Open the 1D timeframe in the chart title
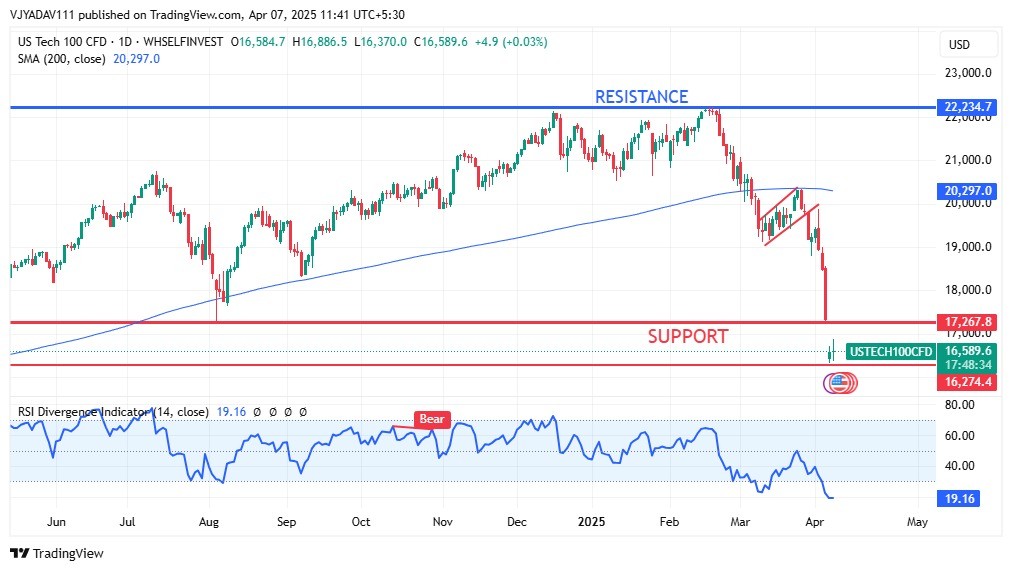This screenshot has height=571, width=1012. [123, 42]
